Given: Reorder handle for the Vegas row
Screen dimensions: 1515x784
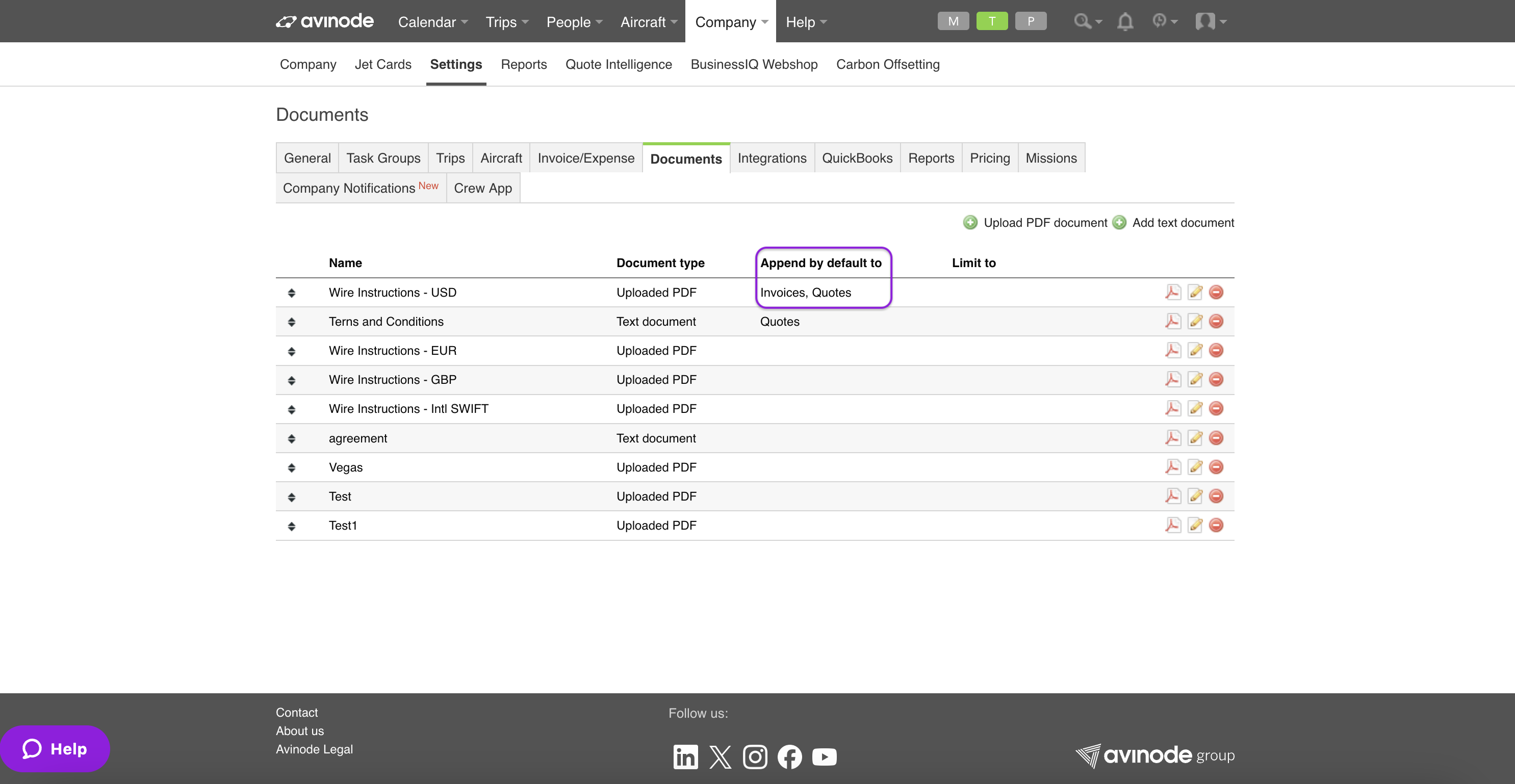Looking at the screenshot, I should 291,468.
